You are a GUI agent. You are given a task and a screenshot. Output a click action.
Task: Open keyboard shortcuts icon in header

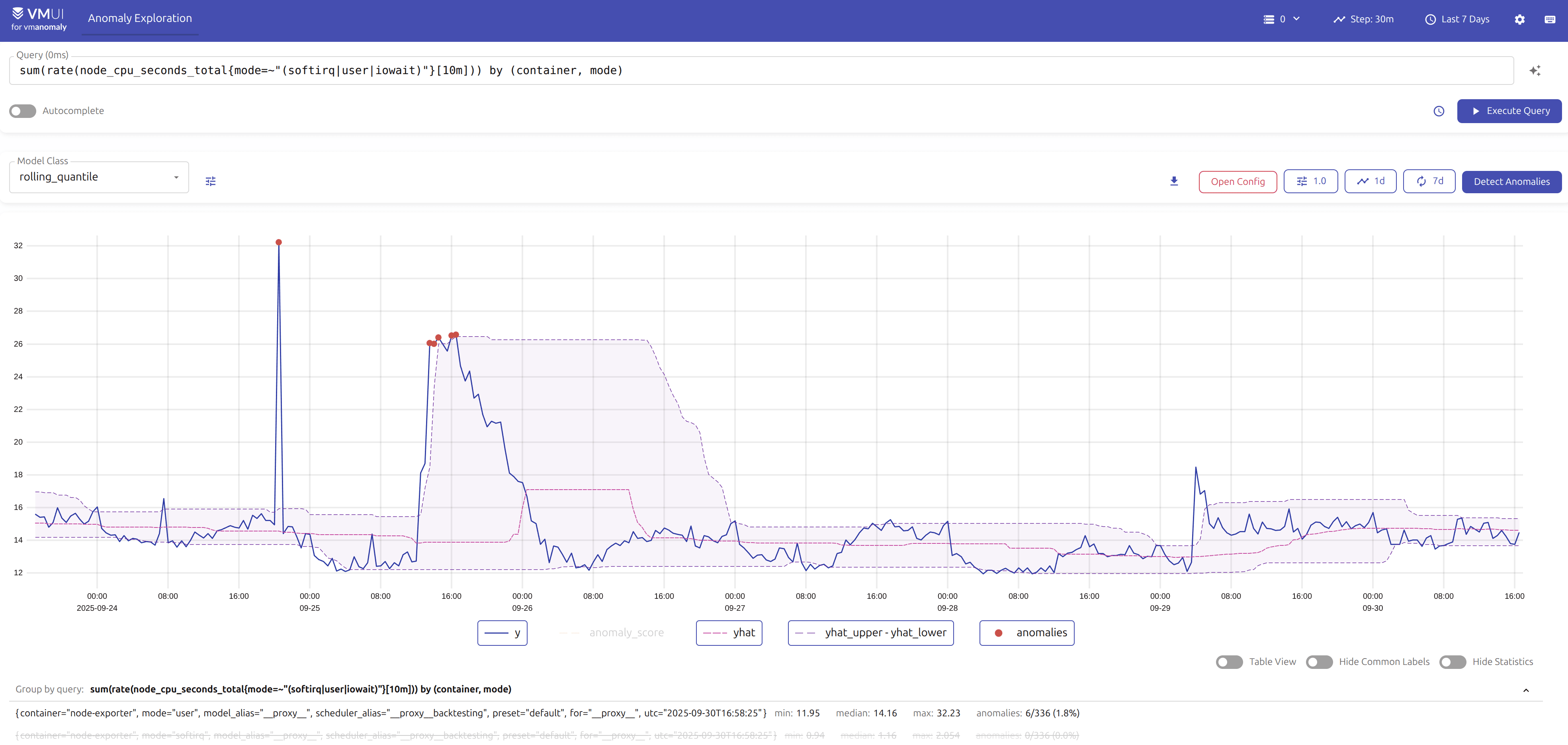coord(1550,20)
